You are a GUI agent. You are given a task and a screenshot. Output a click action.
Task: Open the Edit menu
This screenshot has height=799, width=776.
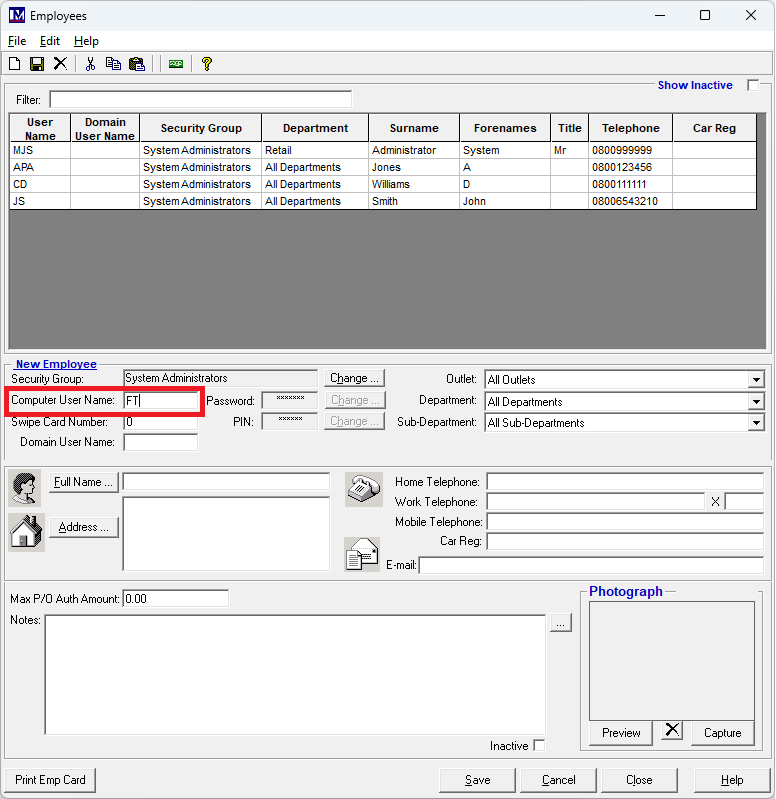(50, 41)
